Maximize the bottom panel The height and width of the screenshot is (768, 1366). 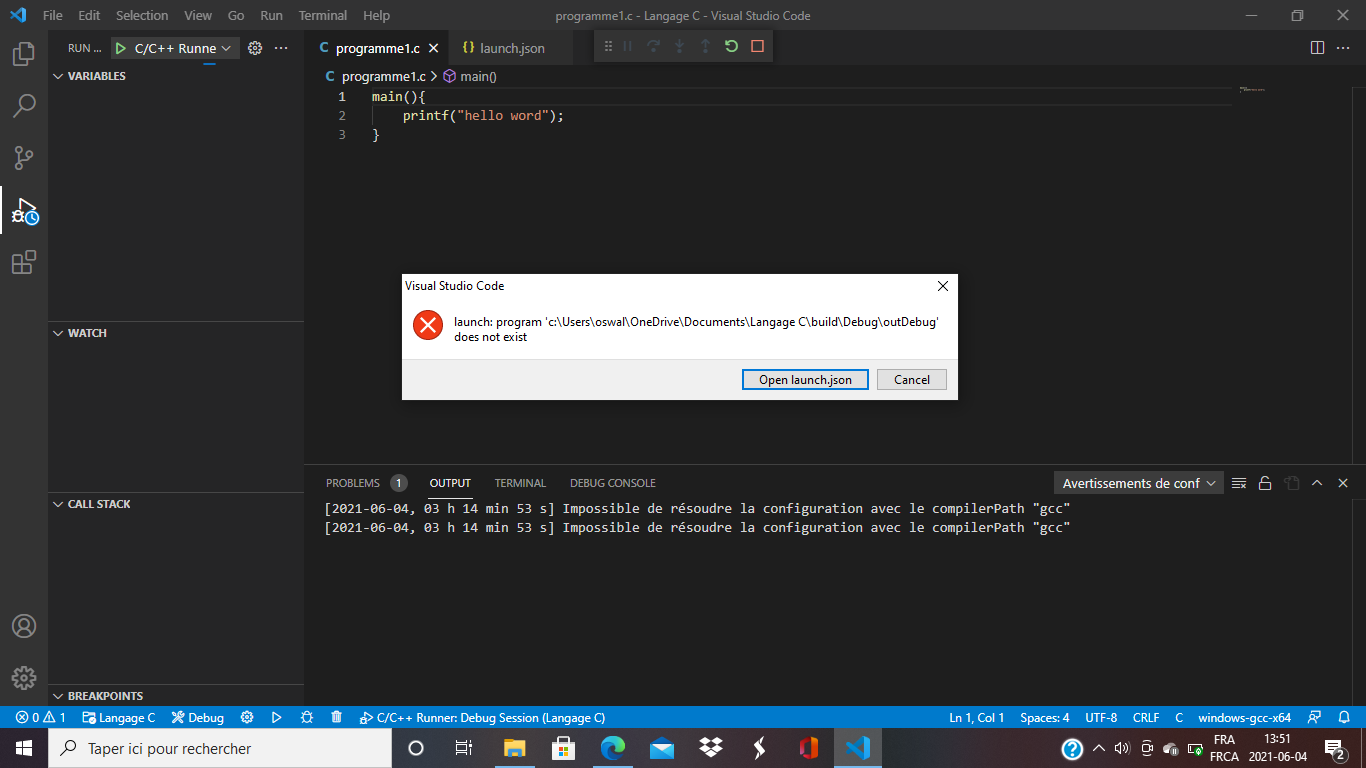click(x=1317, y=483)
